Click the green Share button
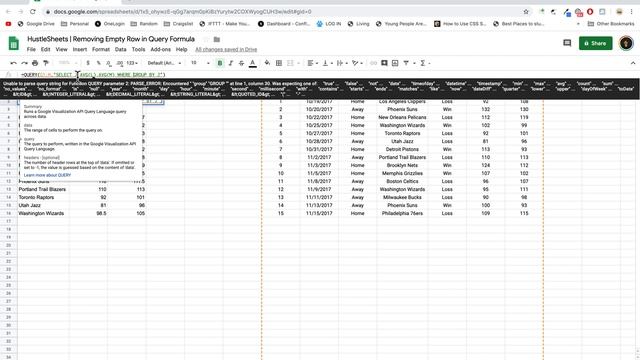Image resolution: width=640 pixels, height=360 pixels. (596, 43)
